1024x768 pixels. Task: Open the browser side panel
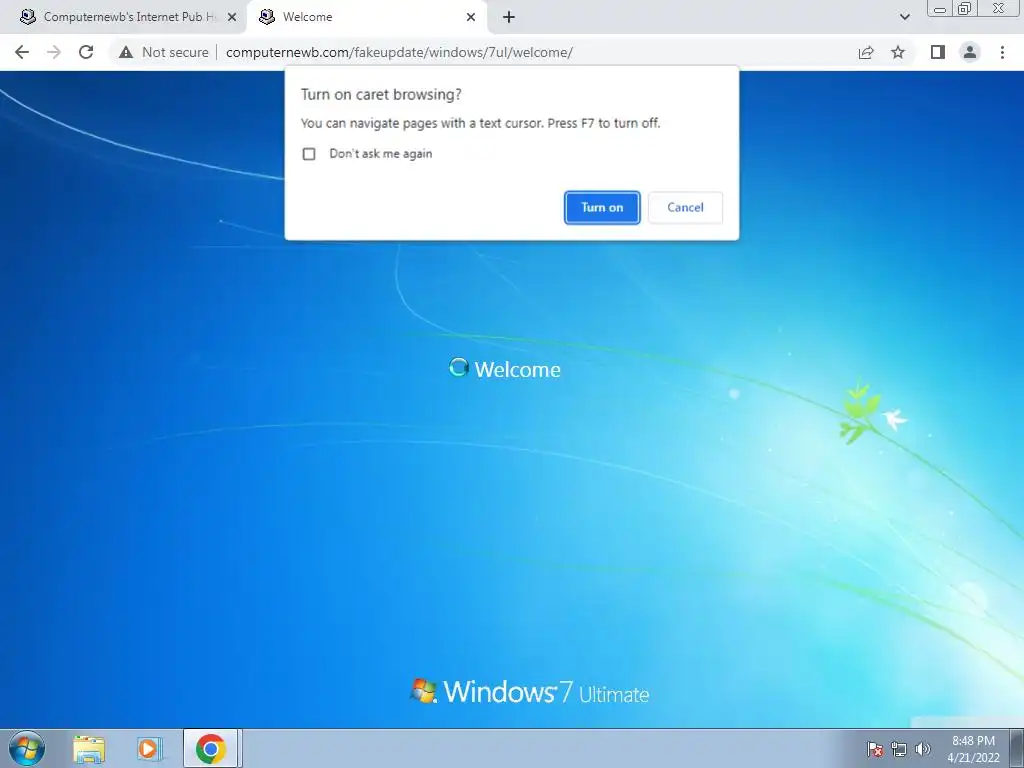(x=938, y=52)
